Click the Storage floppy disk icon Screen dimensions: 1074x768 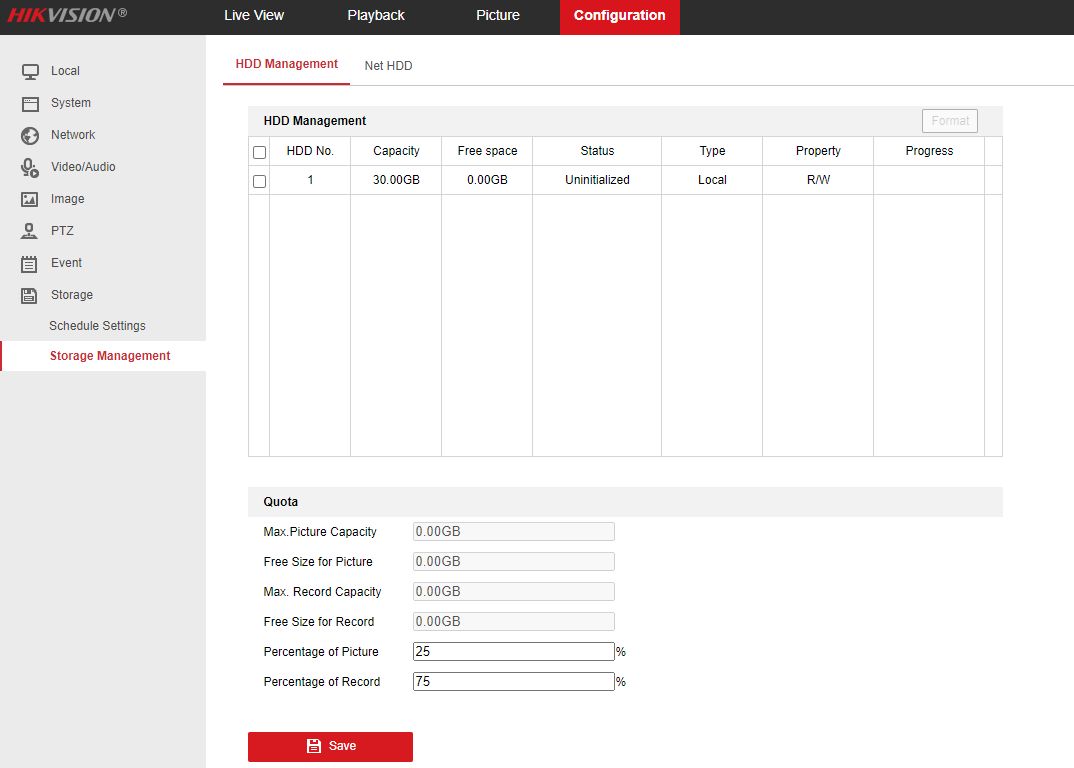(x=30, y=295)
